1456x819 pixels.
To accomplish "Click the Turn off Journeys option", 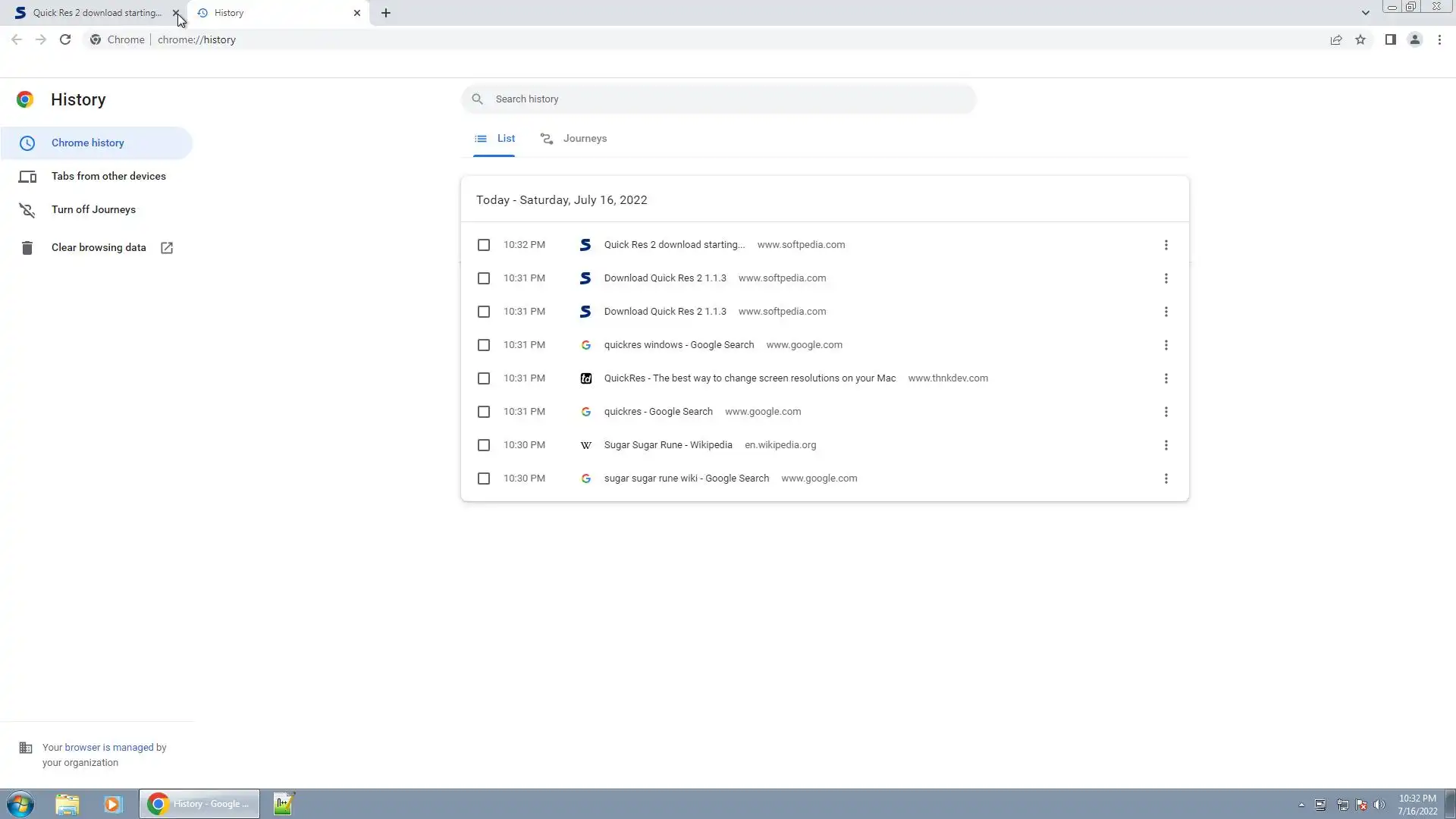I will pyautogui.click(x=93, y=209).
